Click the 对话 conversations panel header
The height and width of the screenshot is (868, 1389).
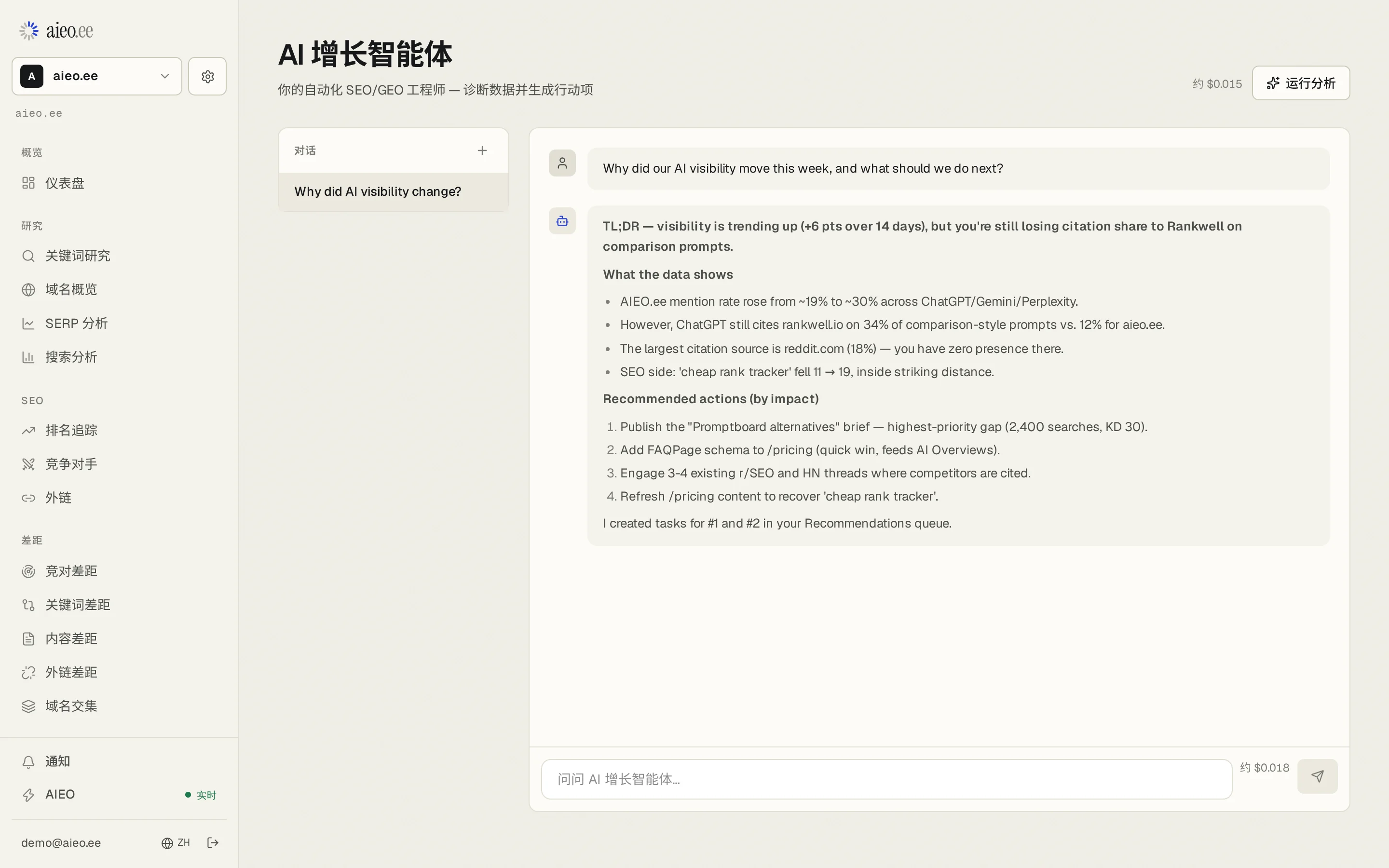pyautogui.click(x=305, y=150)
